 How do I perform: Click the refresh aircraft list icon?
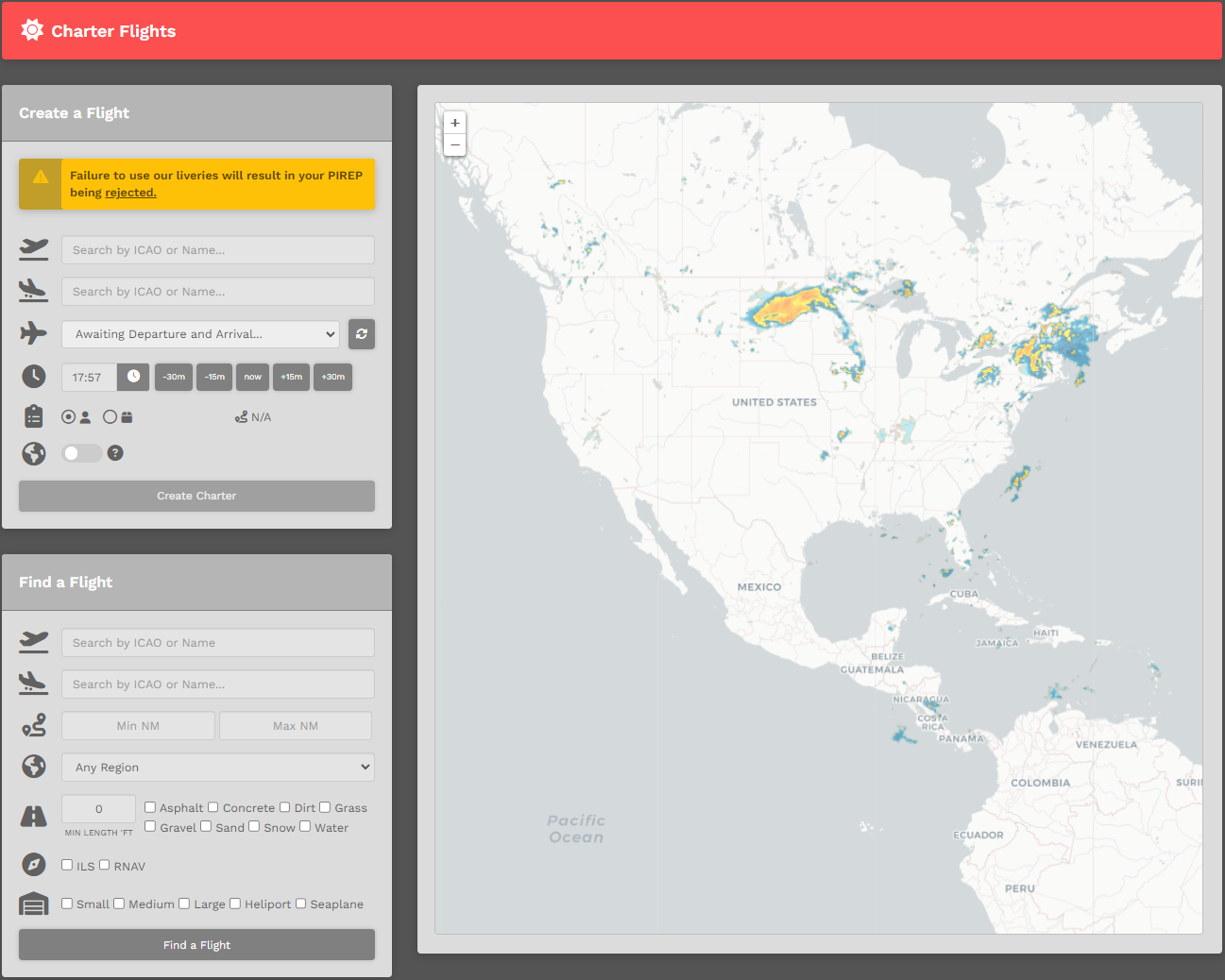coord(362,334)
